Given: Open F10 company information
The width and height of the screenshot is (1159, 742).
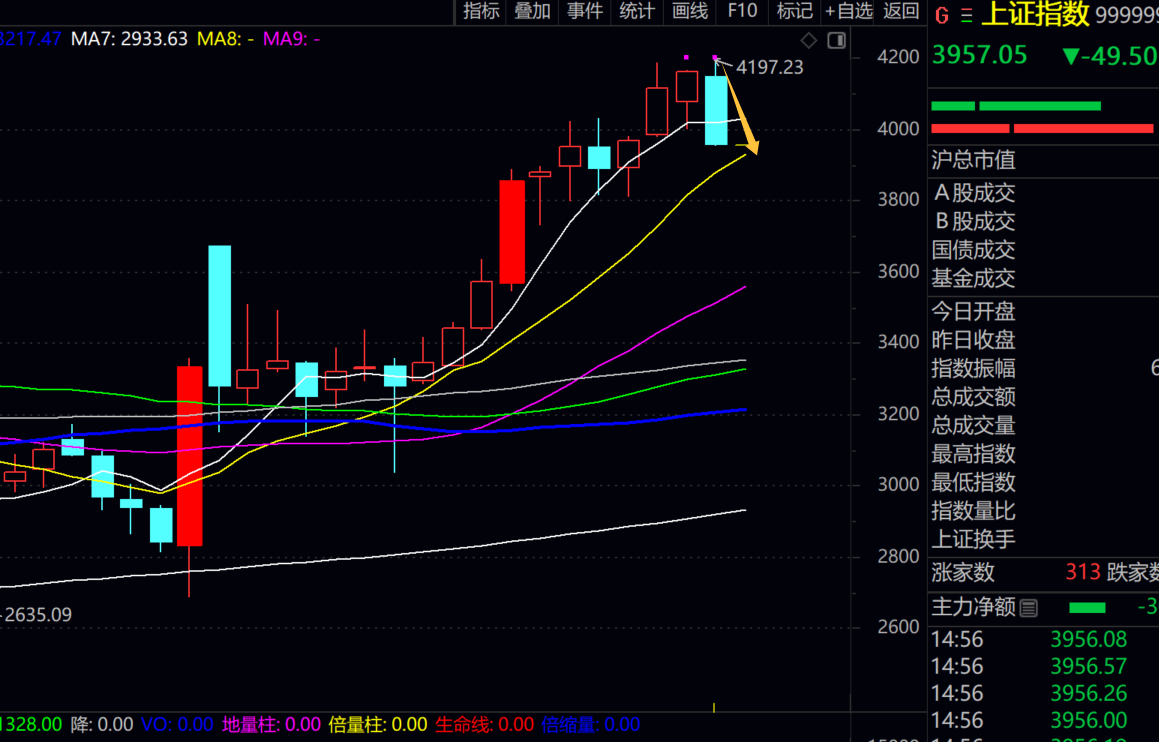Looking at the screenshot, I should pos(742,11).
